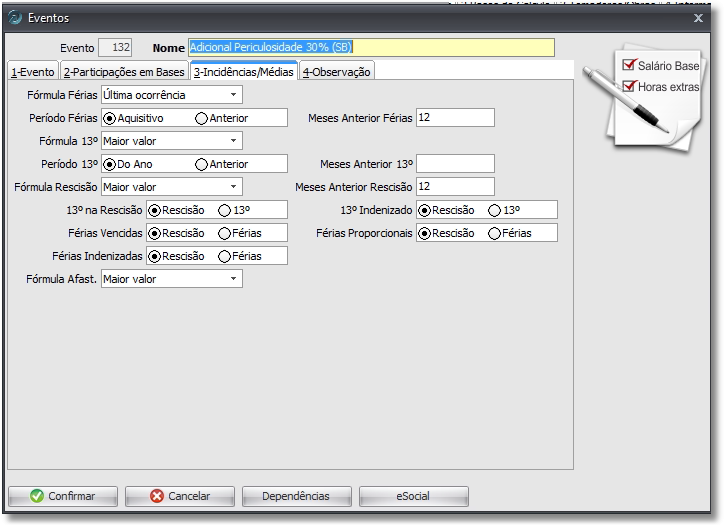Open the Fórmula 13º dropdown
Image resolution: width=725 pixels, height=528 pixels.
coord(233,141)
